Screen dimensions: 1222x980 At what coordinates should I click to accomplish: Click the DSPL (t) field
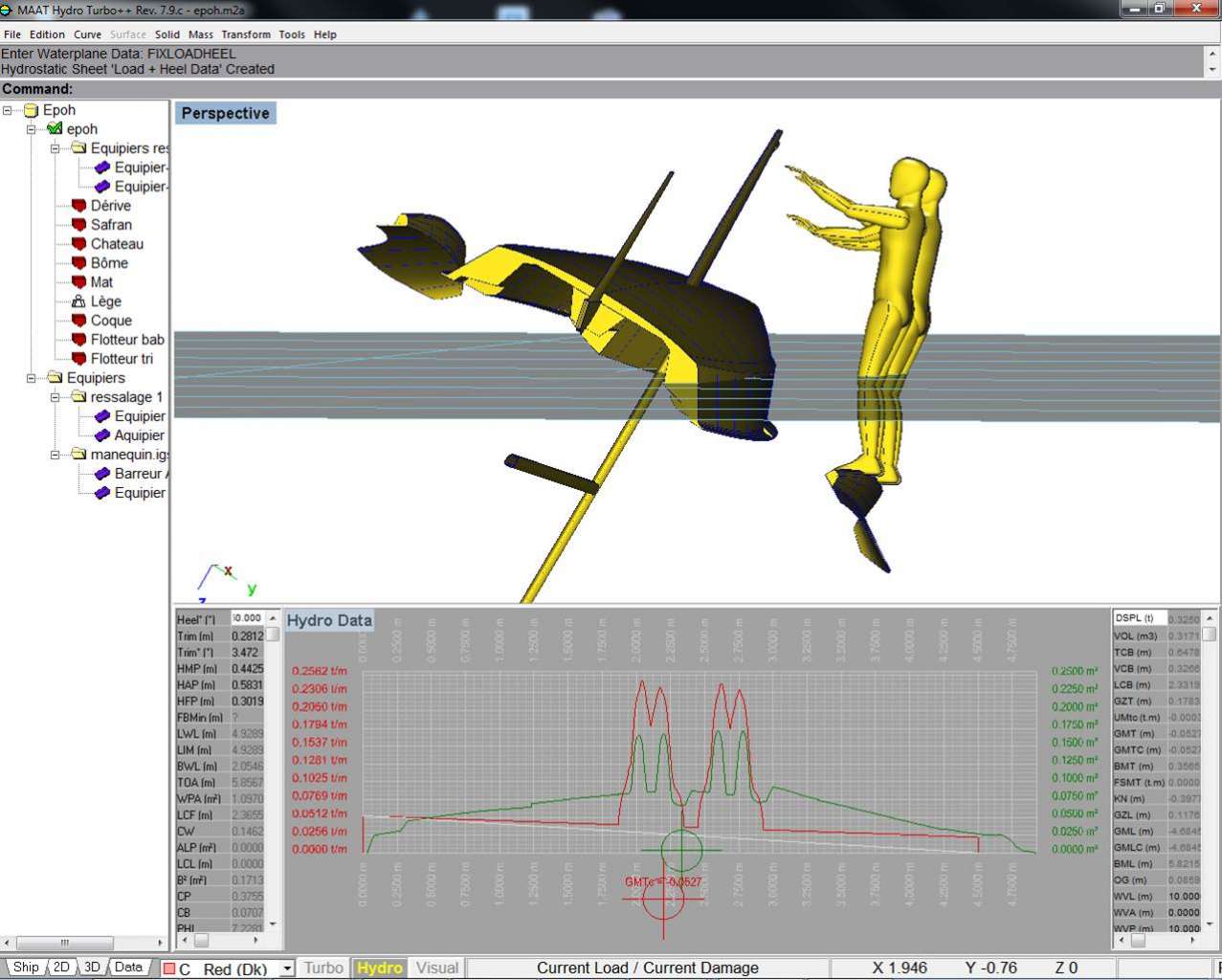coord(1139,618)
